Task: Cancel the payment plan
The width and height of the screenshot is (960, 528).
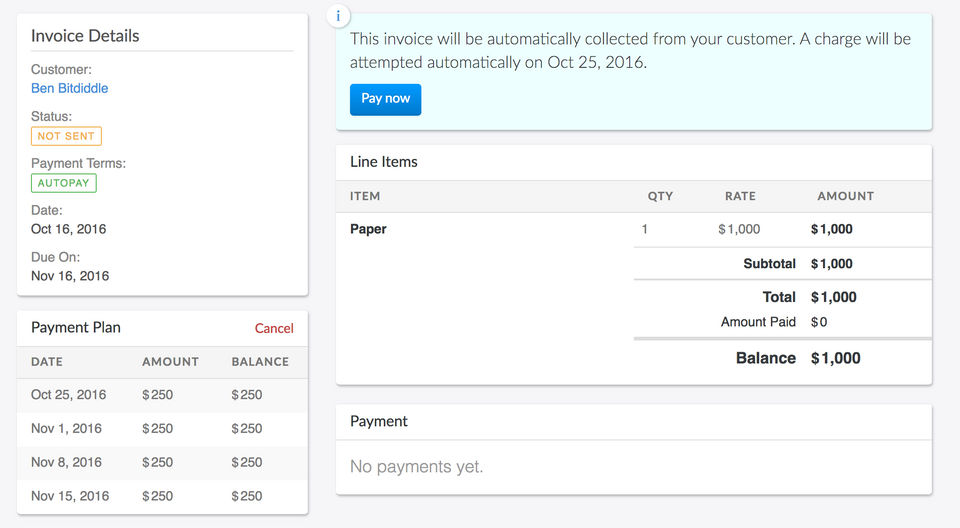Action: point(274,328)
